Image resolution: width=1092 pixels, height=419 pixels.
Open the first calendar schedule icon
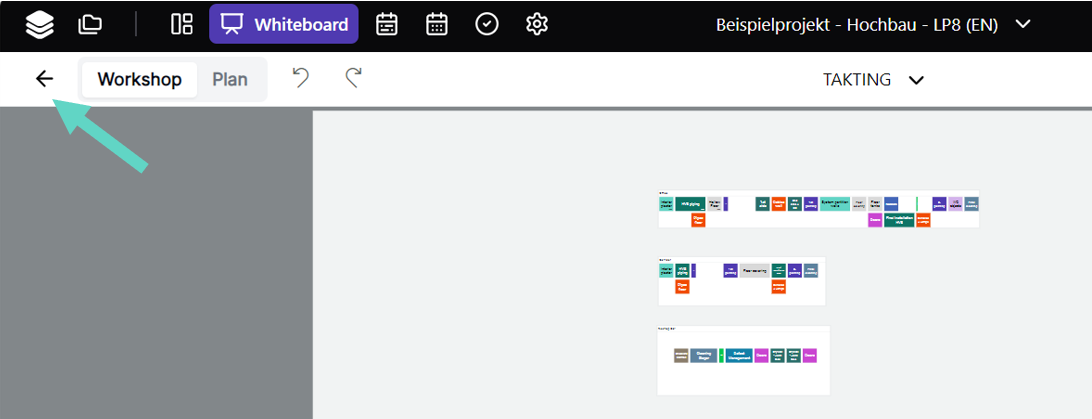(x=387, y=24)
